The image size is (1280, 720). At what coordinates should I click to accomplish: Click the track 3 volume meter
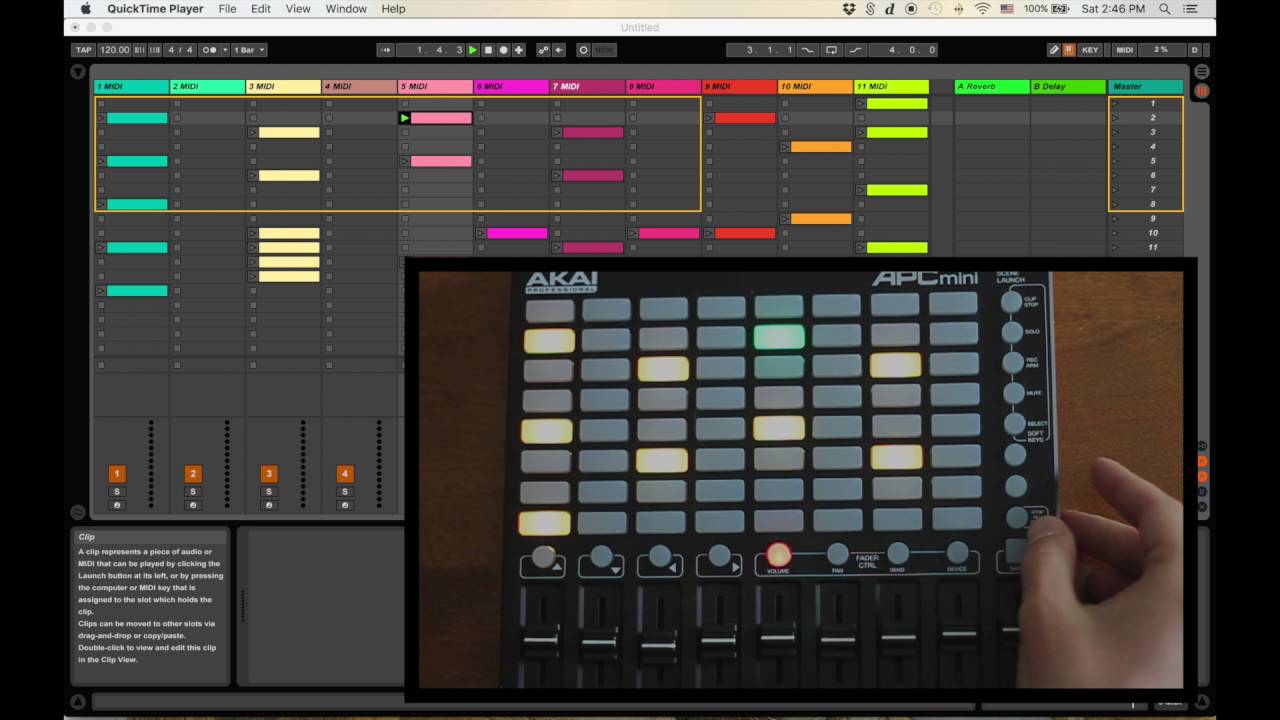pyautogui.click(x=303, y=464)
